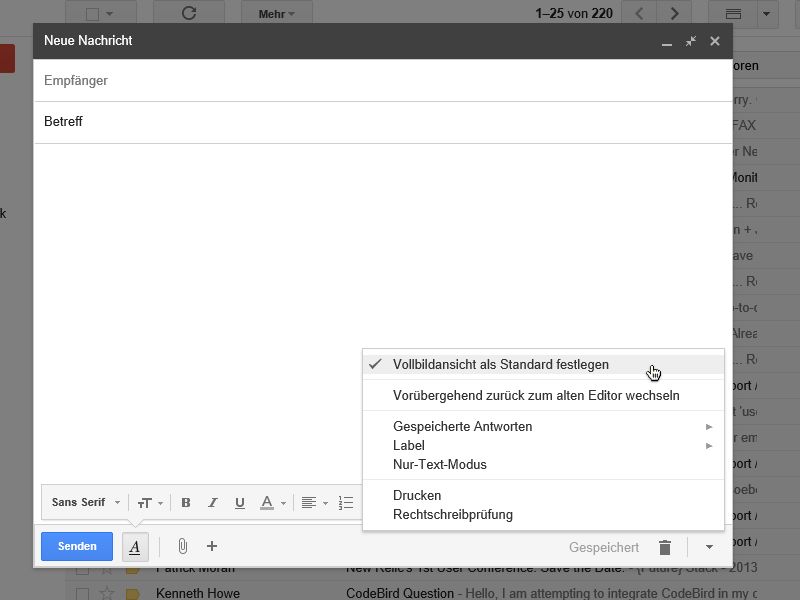Screen dimensions: 800x600
Task: Open Sans Serif font dropdown
Action: (x=86, y=502)
